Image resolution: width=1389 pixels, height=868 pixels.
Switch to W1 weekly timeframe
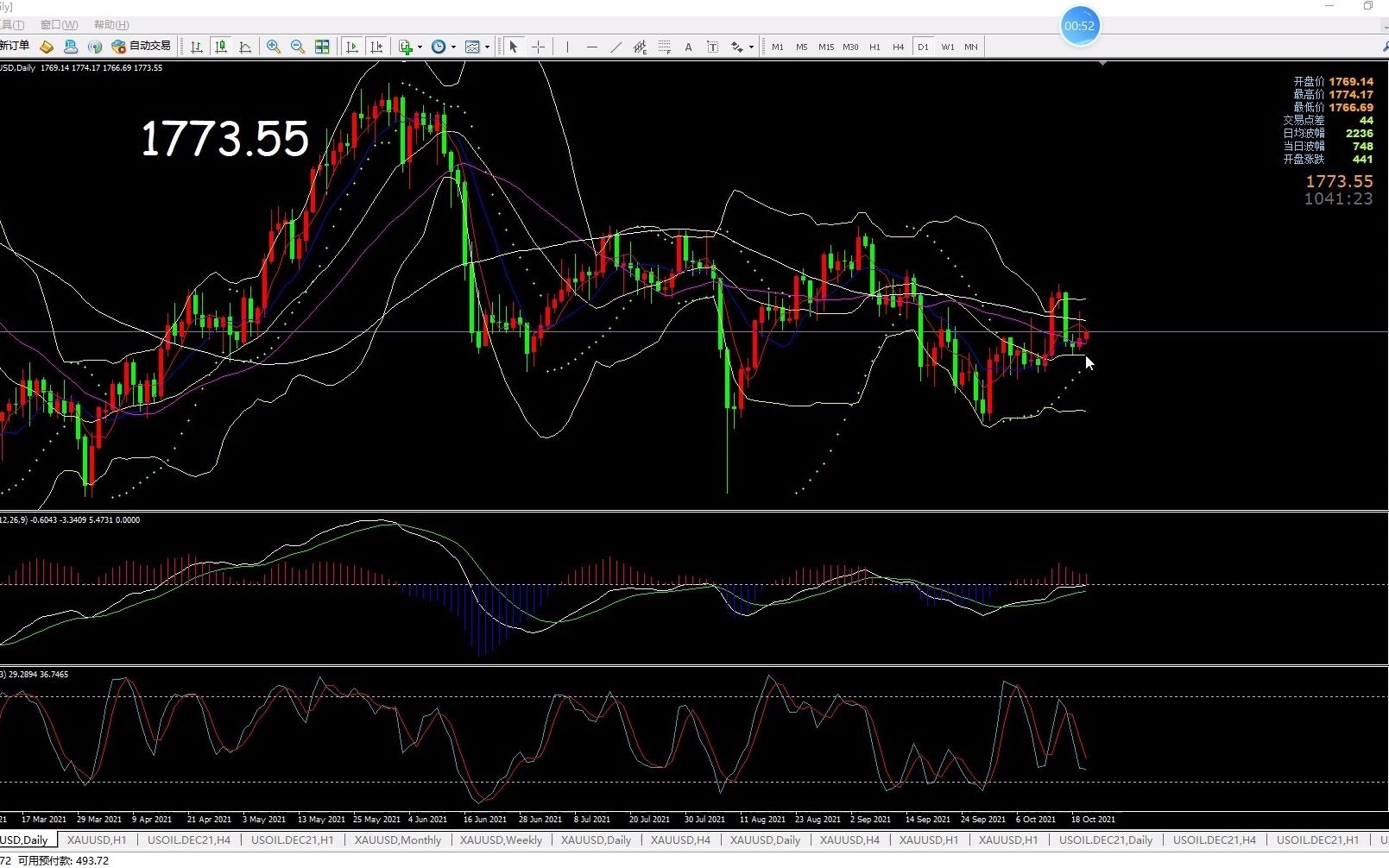[x=947, y=47]
